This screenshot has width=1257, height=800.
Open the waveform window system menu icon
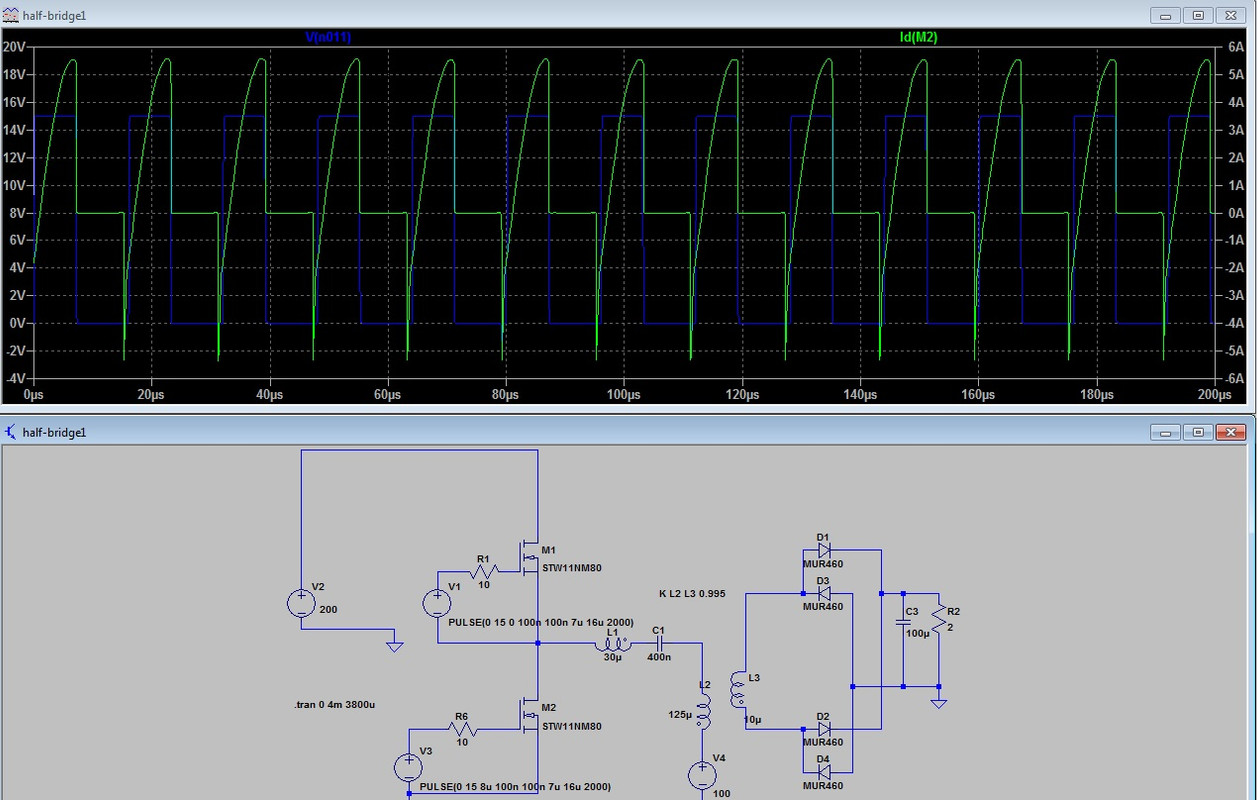point(11,15)
